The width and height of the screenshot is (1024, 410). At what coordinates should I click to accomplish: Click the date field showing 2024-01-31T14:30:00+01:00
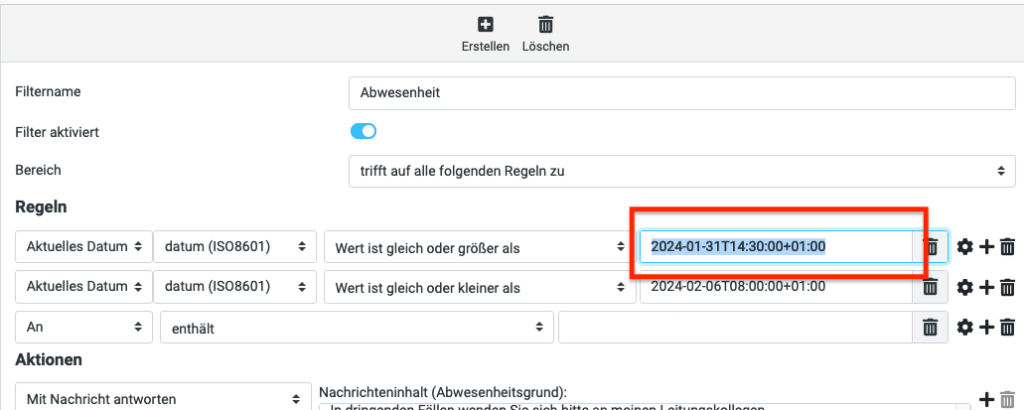(x=775, y=247)
